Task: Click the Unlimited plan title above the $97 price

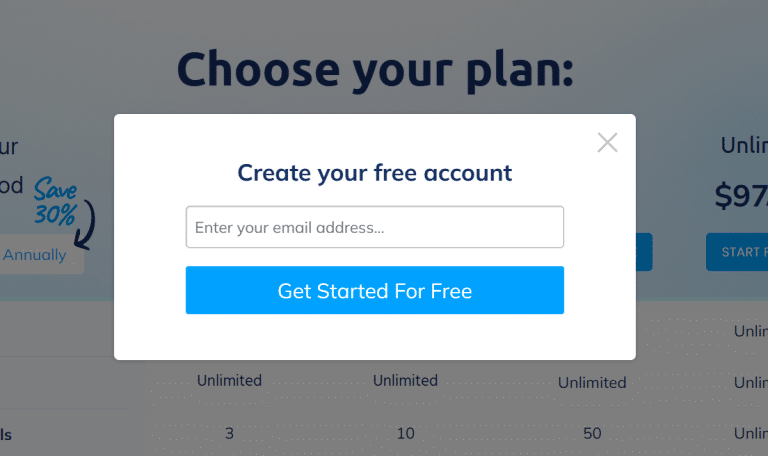Action: (744, 145)
